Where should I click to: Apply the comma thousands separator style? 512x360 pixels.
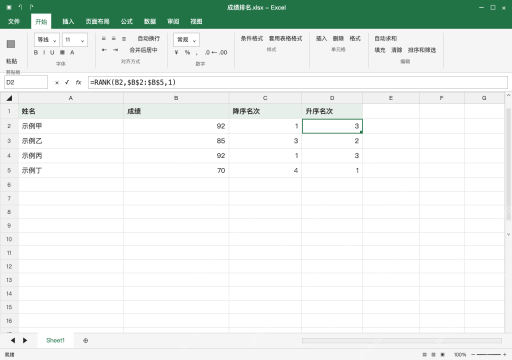(197, 53)
